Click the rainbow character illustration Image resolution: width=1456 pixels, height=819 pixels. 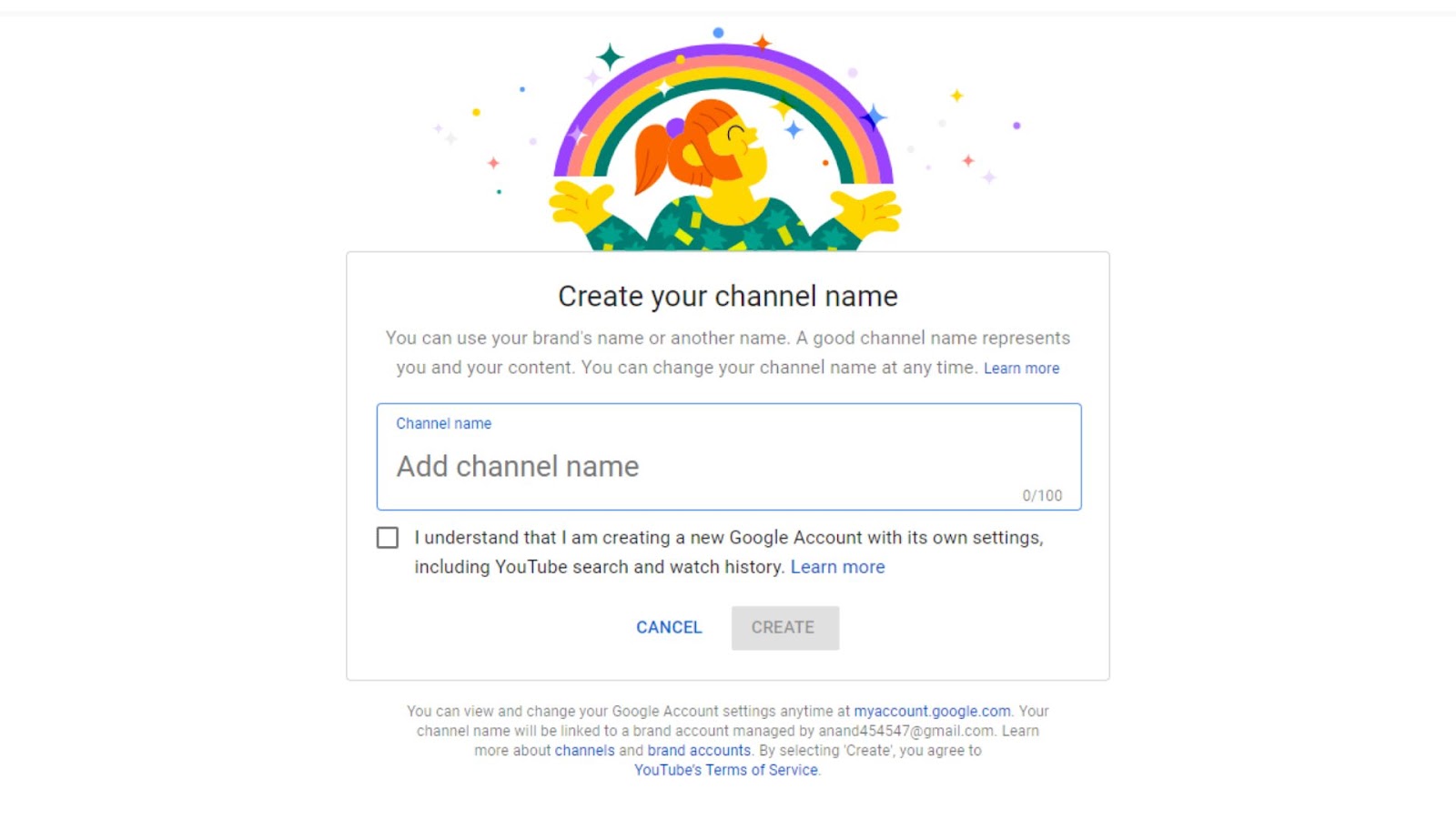click(x=726, y=138)
